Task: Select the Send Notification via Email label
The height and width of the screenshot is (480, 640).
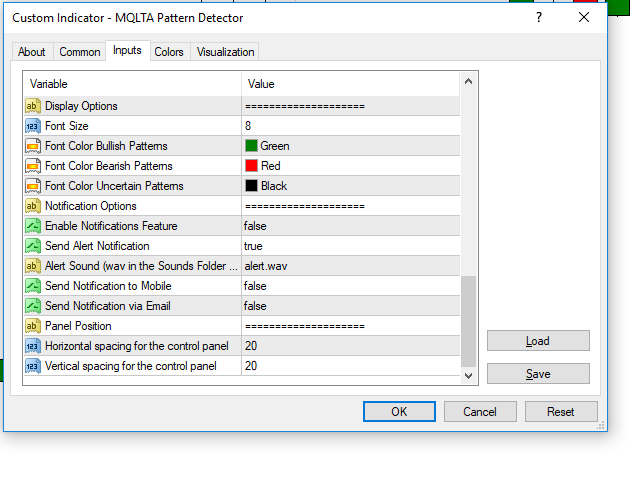Action: [x=108, y=306]
